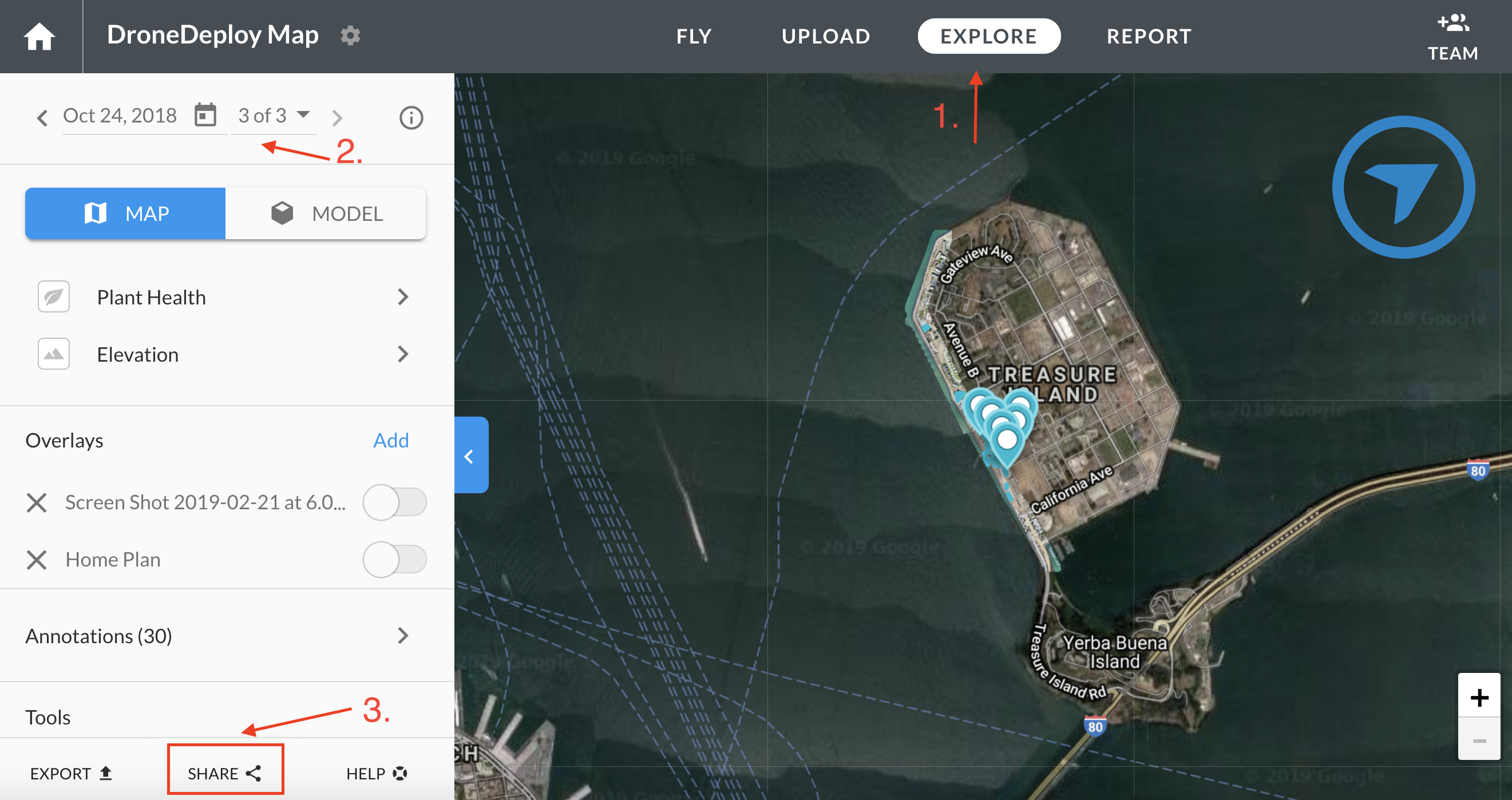Collapse the sidebar with blue arrow tab
The width and height of the screenshot is (1512, 800).
(470, 456)
